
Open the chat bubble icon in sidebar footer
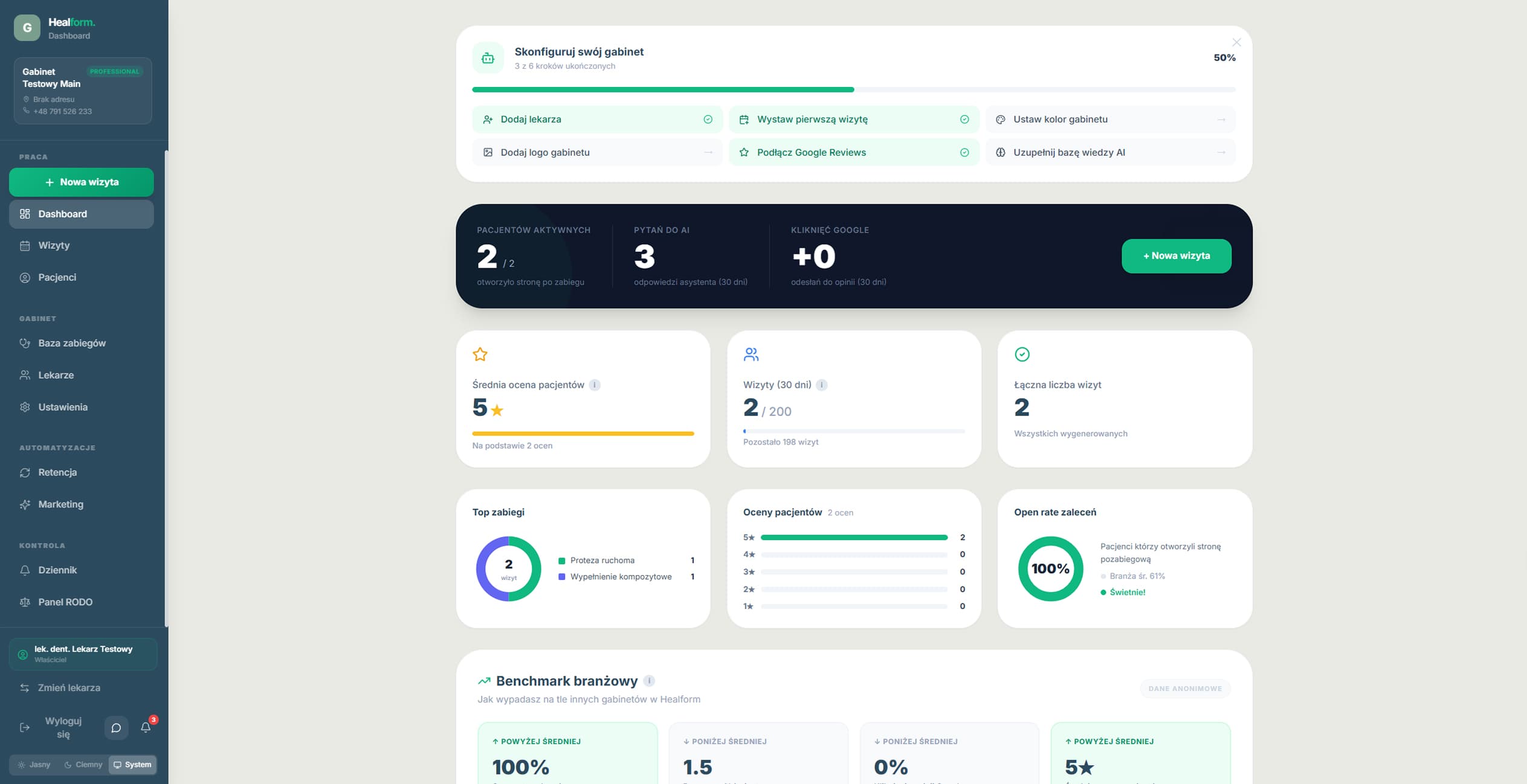pos(116,728)
